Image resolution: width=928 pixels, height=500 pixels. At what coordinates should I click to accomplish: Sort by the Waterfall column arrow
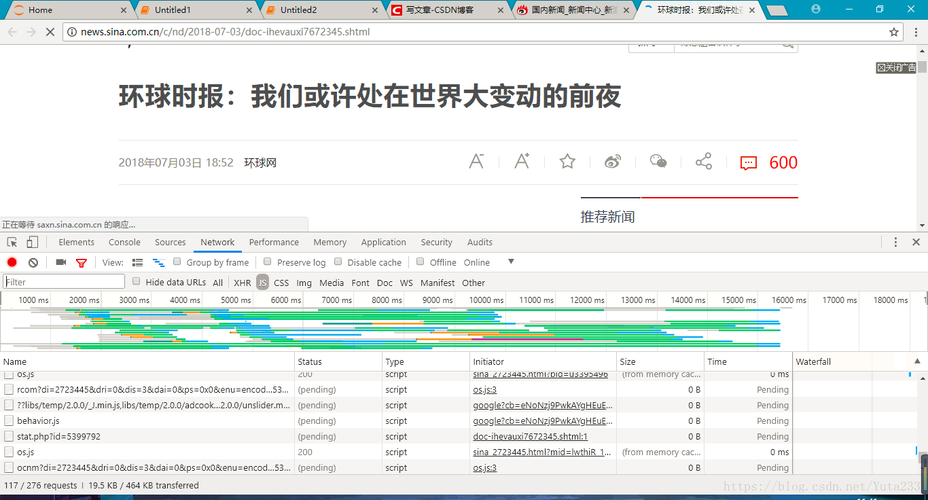[917, 361]
